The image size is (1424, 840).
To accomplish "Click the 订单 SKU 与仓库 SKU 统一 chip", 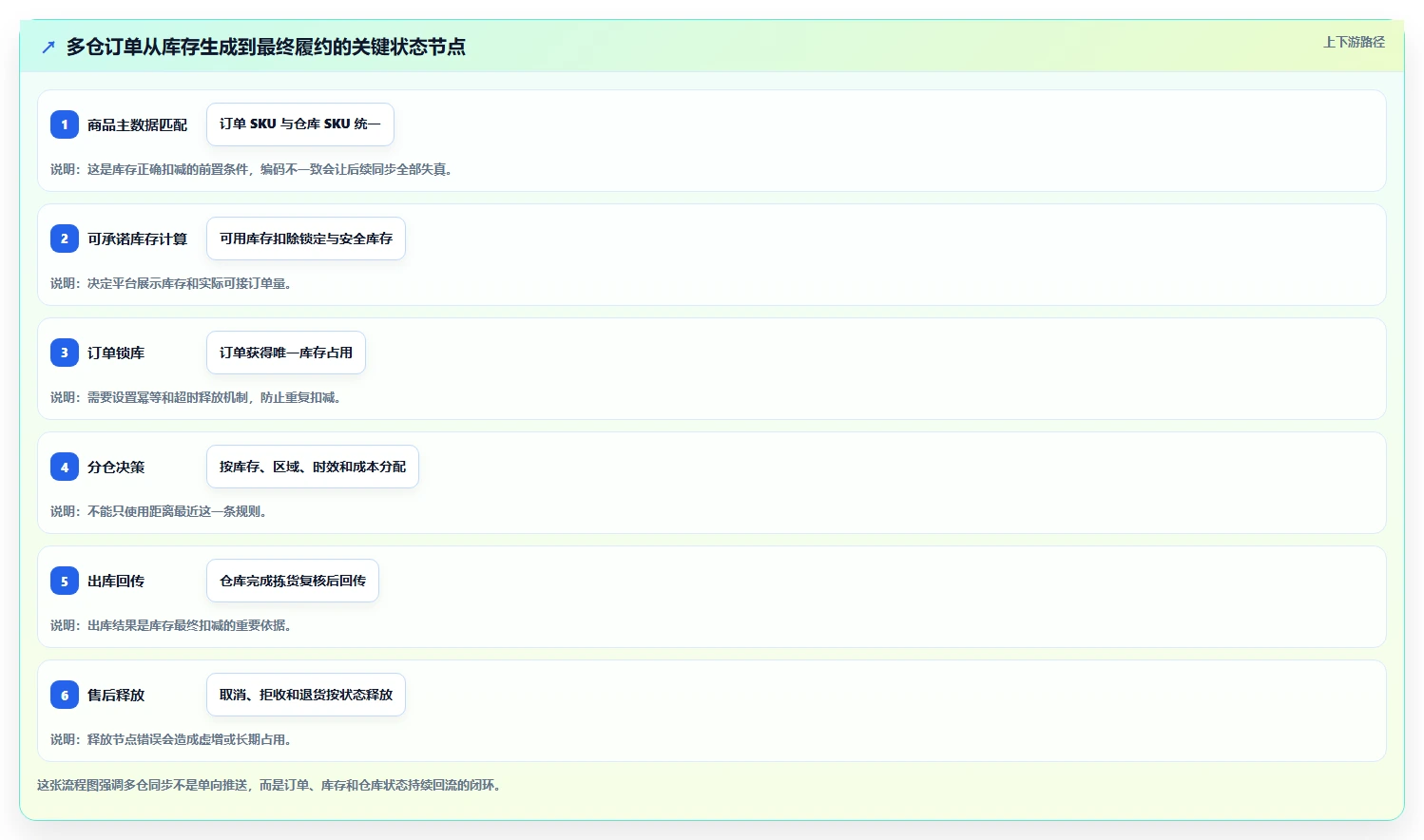I will pyautogui.click(x=300, y=124).
